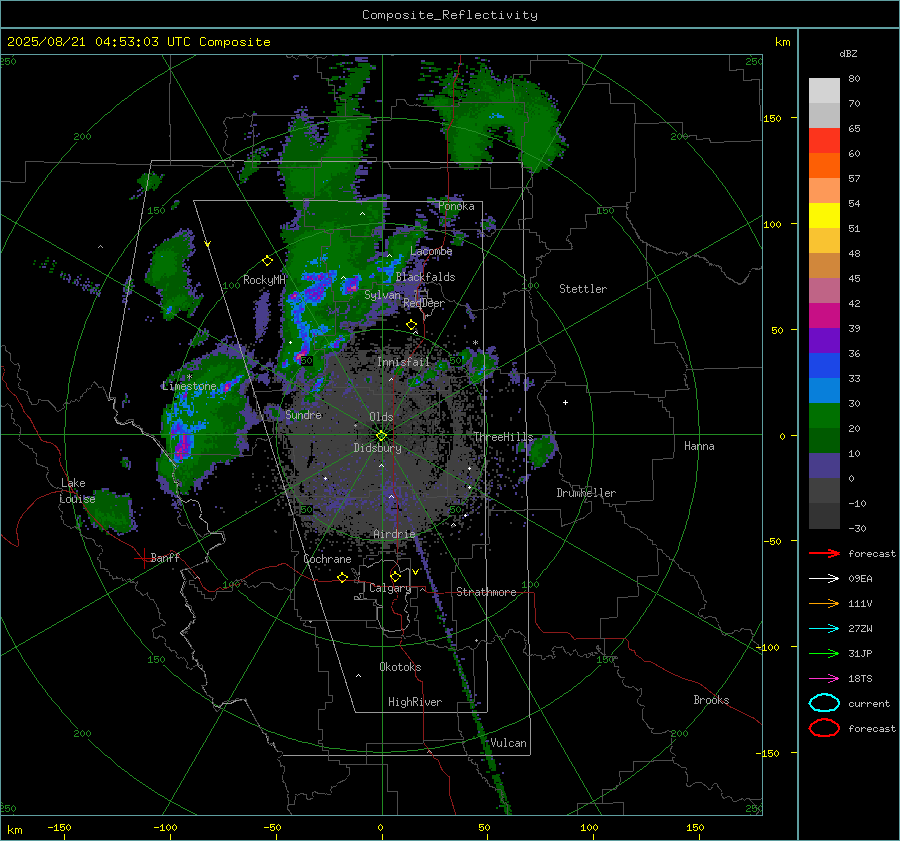Click the Blackfalds city label
Viewport: 900px width, 841px height.
coord(425,277)
